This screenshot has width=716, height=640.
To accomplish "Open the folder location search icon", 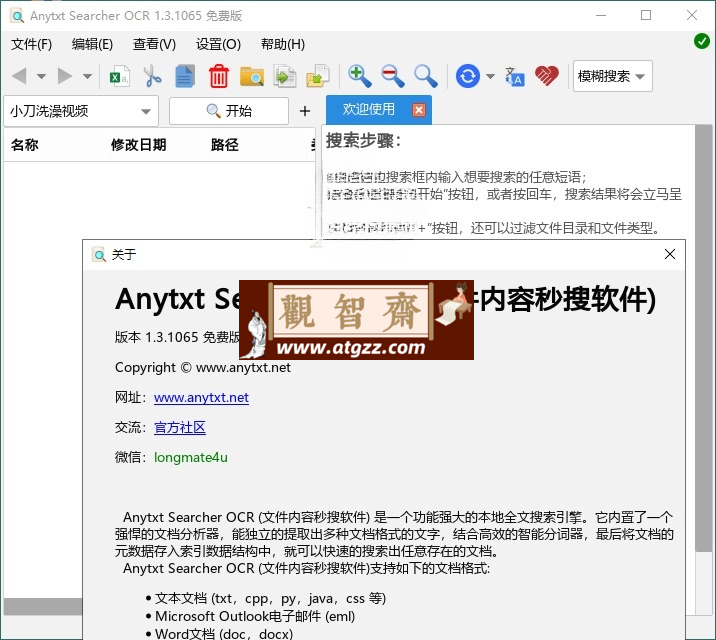I will coord(252,76).
